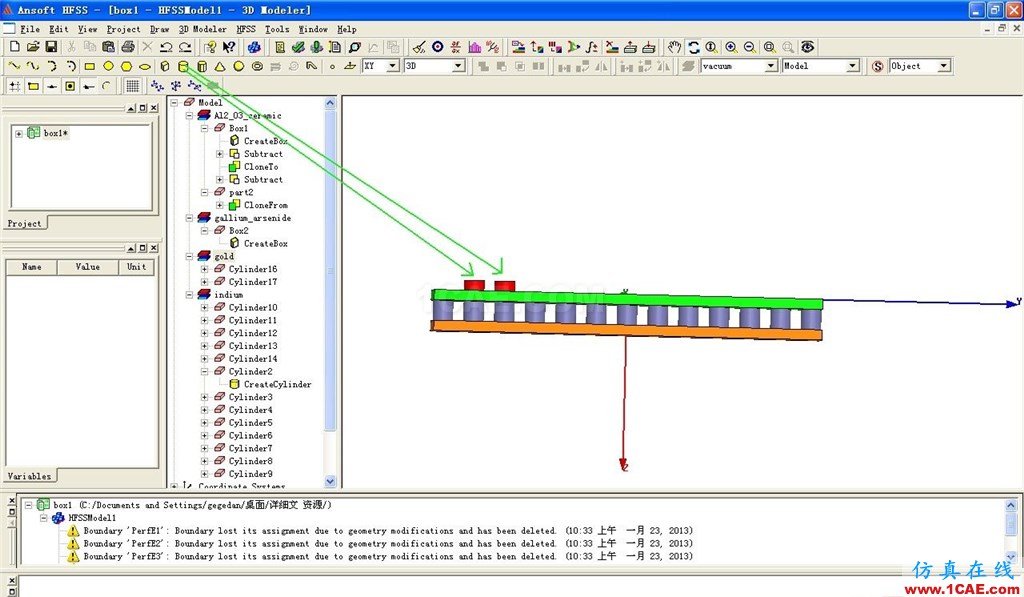Undo the last action
This screenshot has height=597, width=1024.
click(166, 47)
